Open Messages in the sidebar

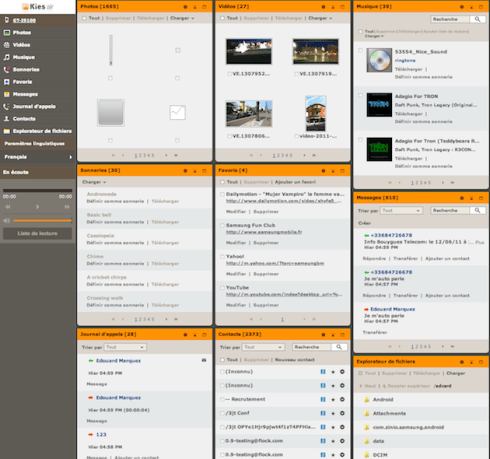tap(25, 94)
